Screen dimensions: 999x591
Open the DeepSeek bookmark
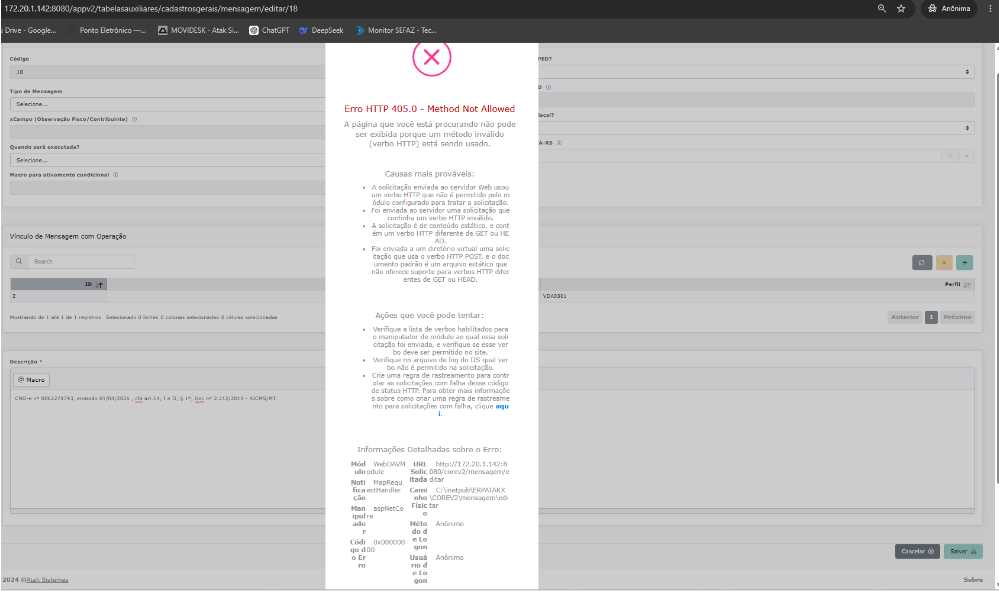(x=321, y=30)
